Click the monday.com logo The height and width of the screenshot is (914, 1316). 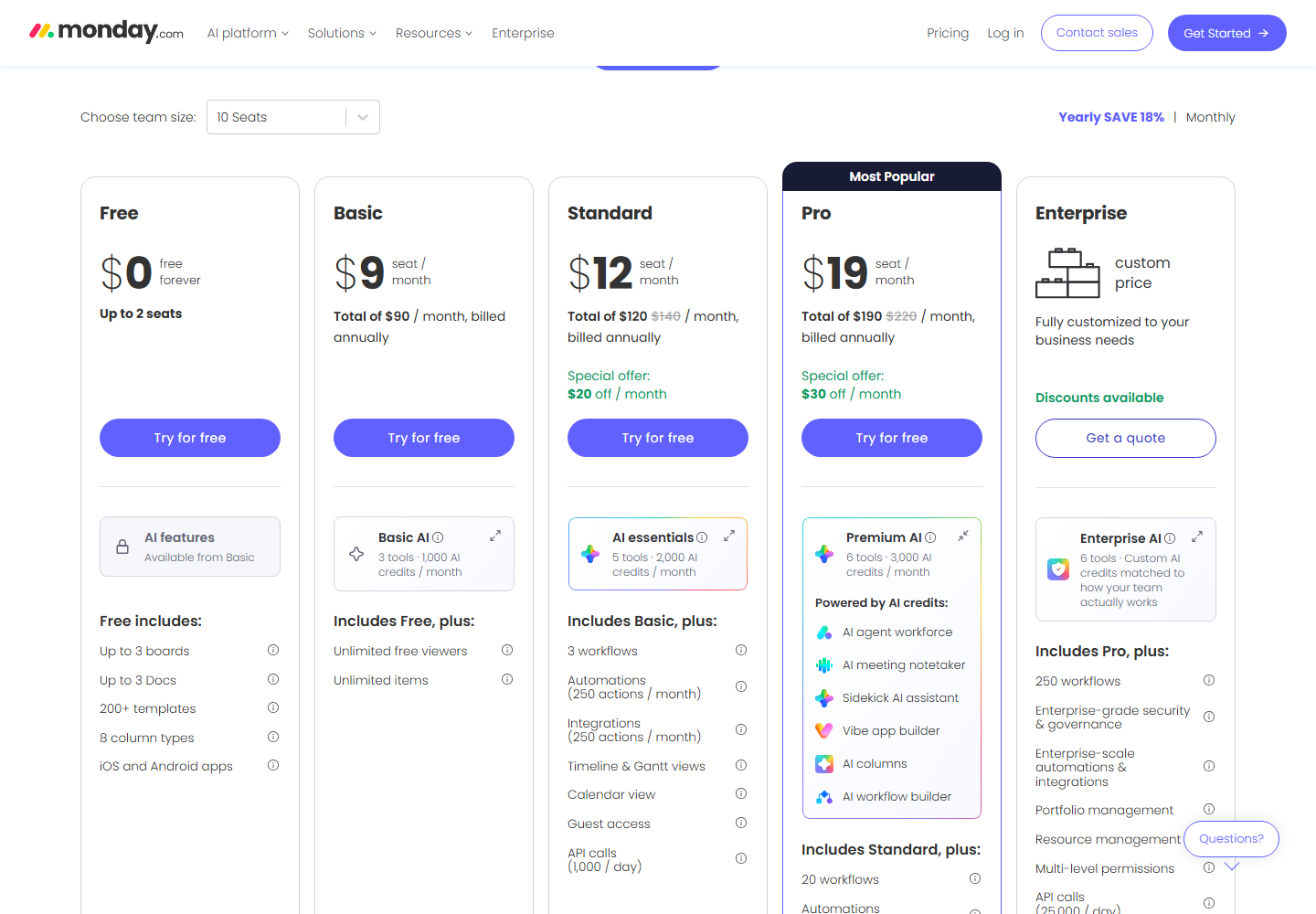click(x=106, y=32)
